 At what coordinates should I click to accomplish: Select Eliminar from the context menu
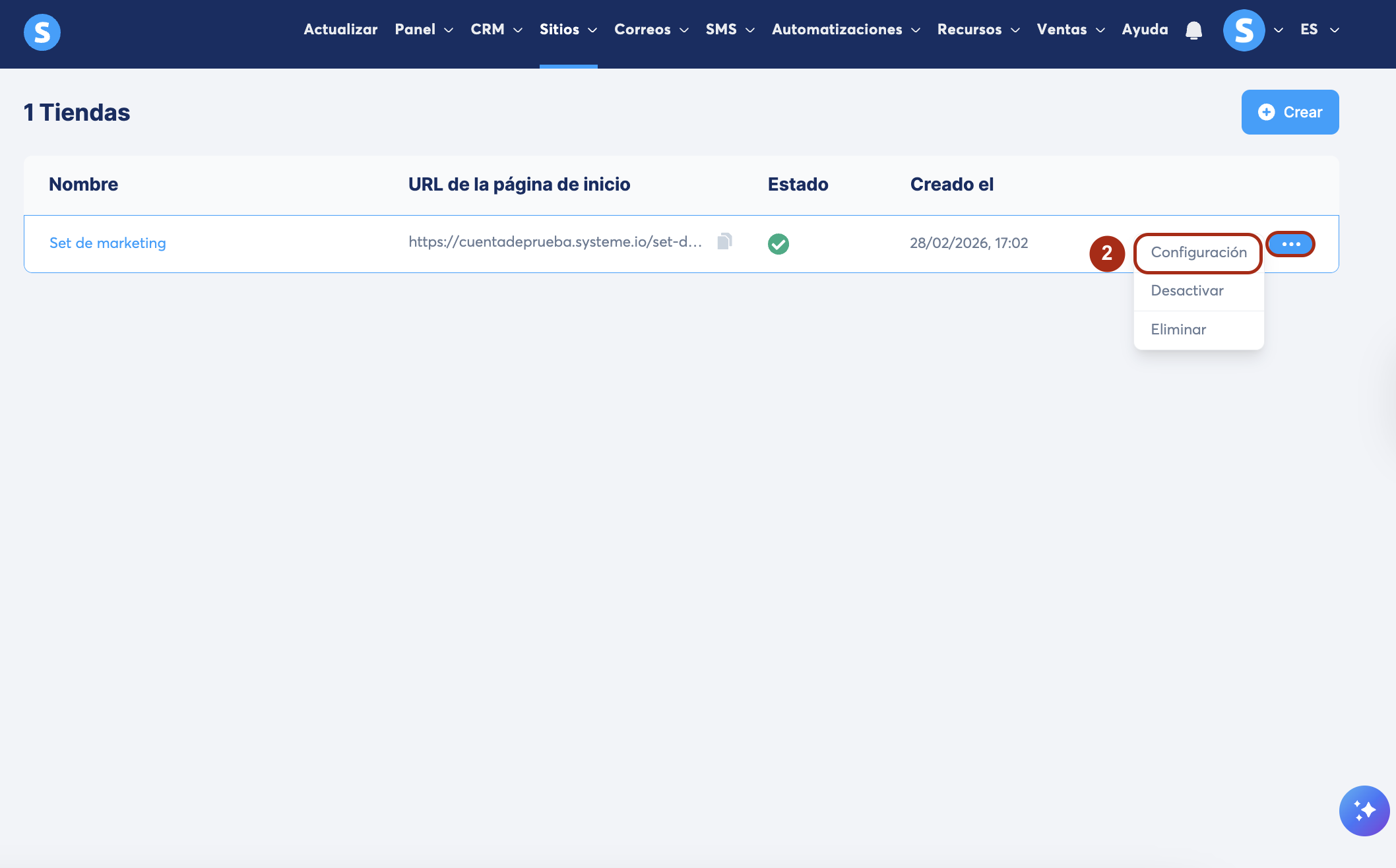[1178, 330]
